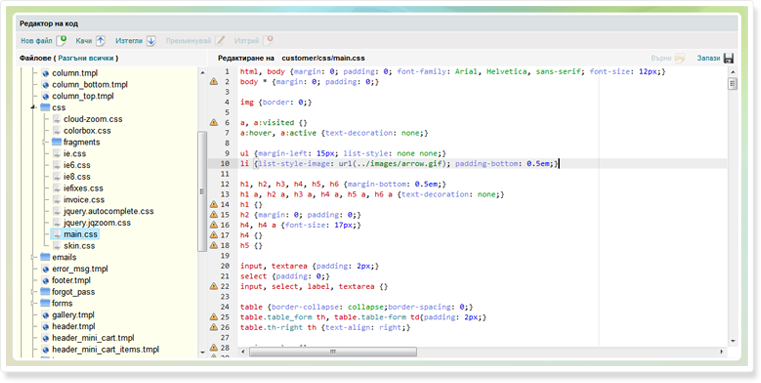
Task: Click the emails folder icon
Action: [x=46, y=257]
